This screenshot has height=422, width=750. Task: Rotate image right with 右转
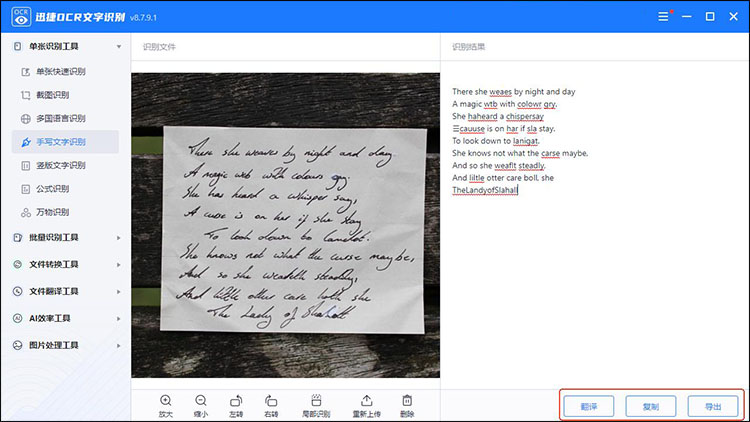271,400
